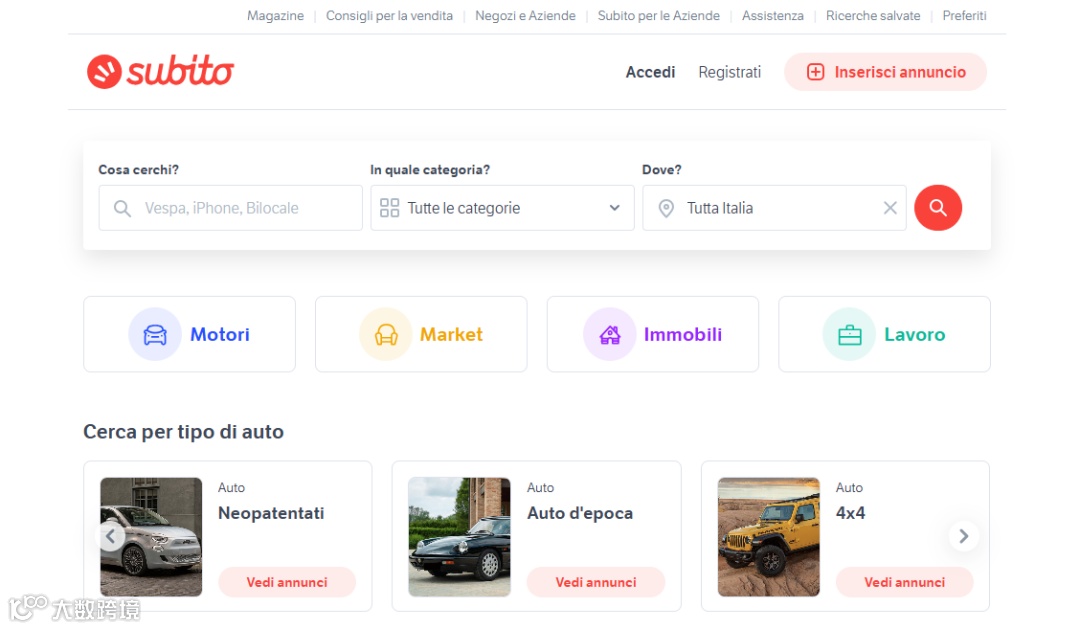Go to previous car types with left arrow
This screenshot has height=629, width=1080.
pyautogui.click(x=110, y=536)
